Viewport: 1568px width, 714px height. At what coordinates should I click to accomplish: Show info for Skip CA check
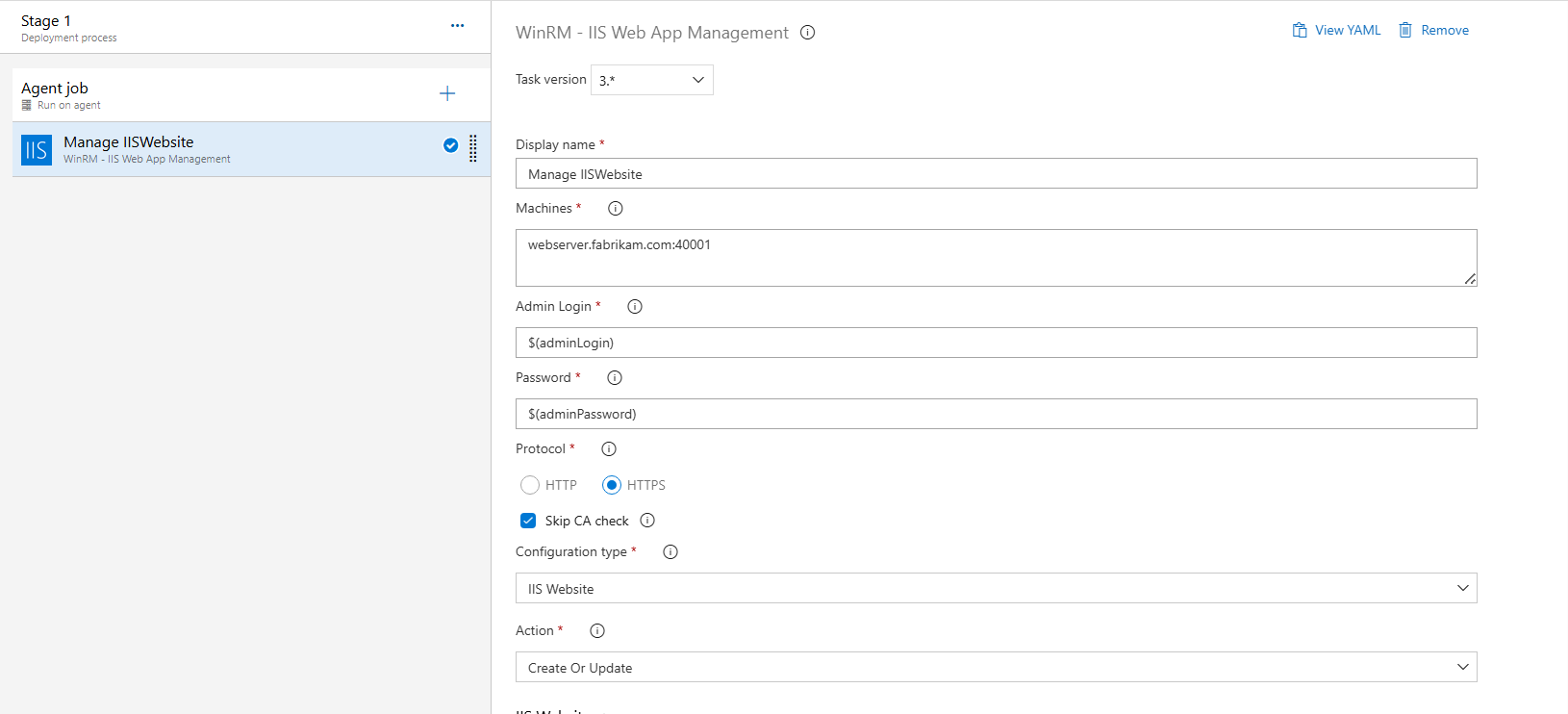pyautogui.click(x=647, y=521)
